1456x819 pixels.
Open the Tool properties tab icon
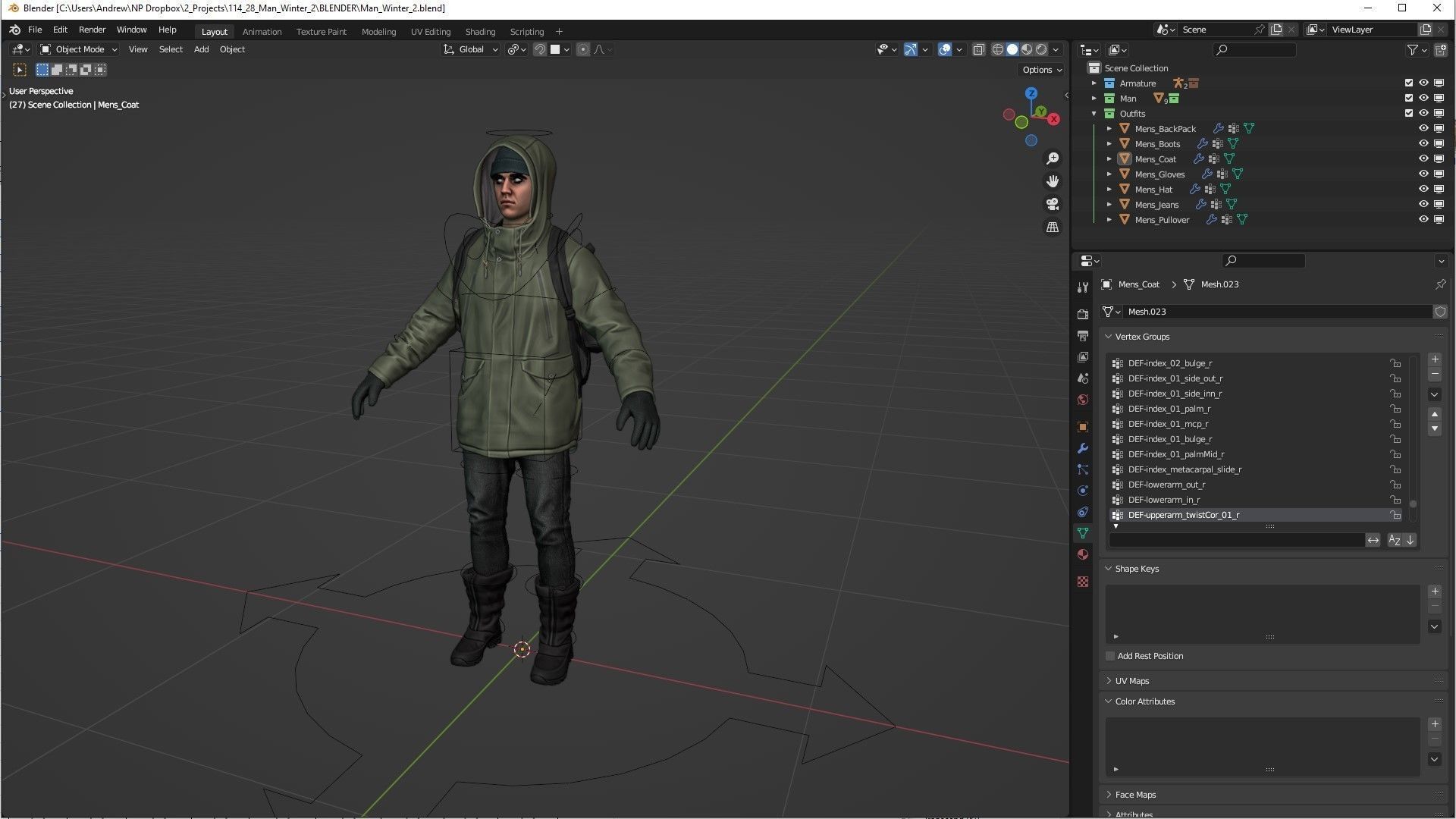(1083, 287)
